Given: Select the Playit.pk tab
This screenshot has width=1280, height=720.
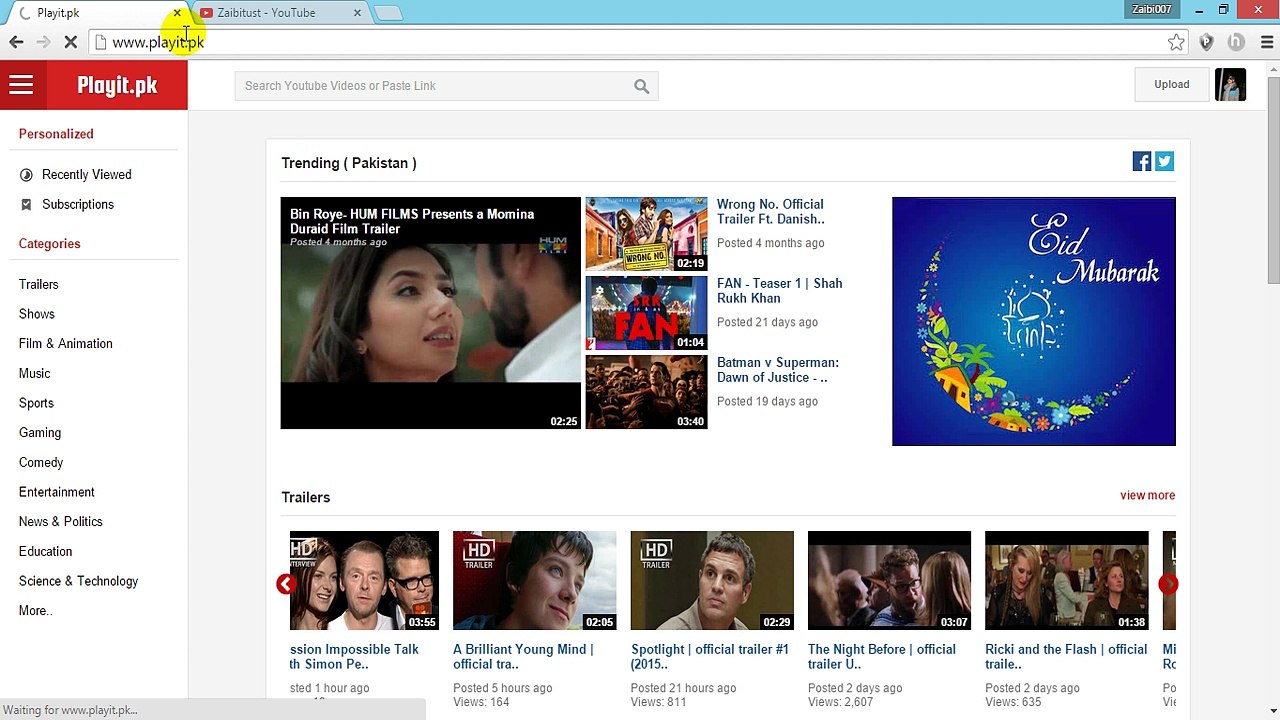Looking at the screenshot, I should click(97, 13).
